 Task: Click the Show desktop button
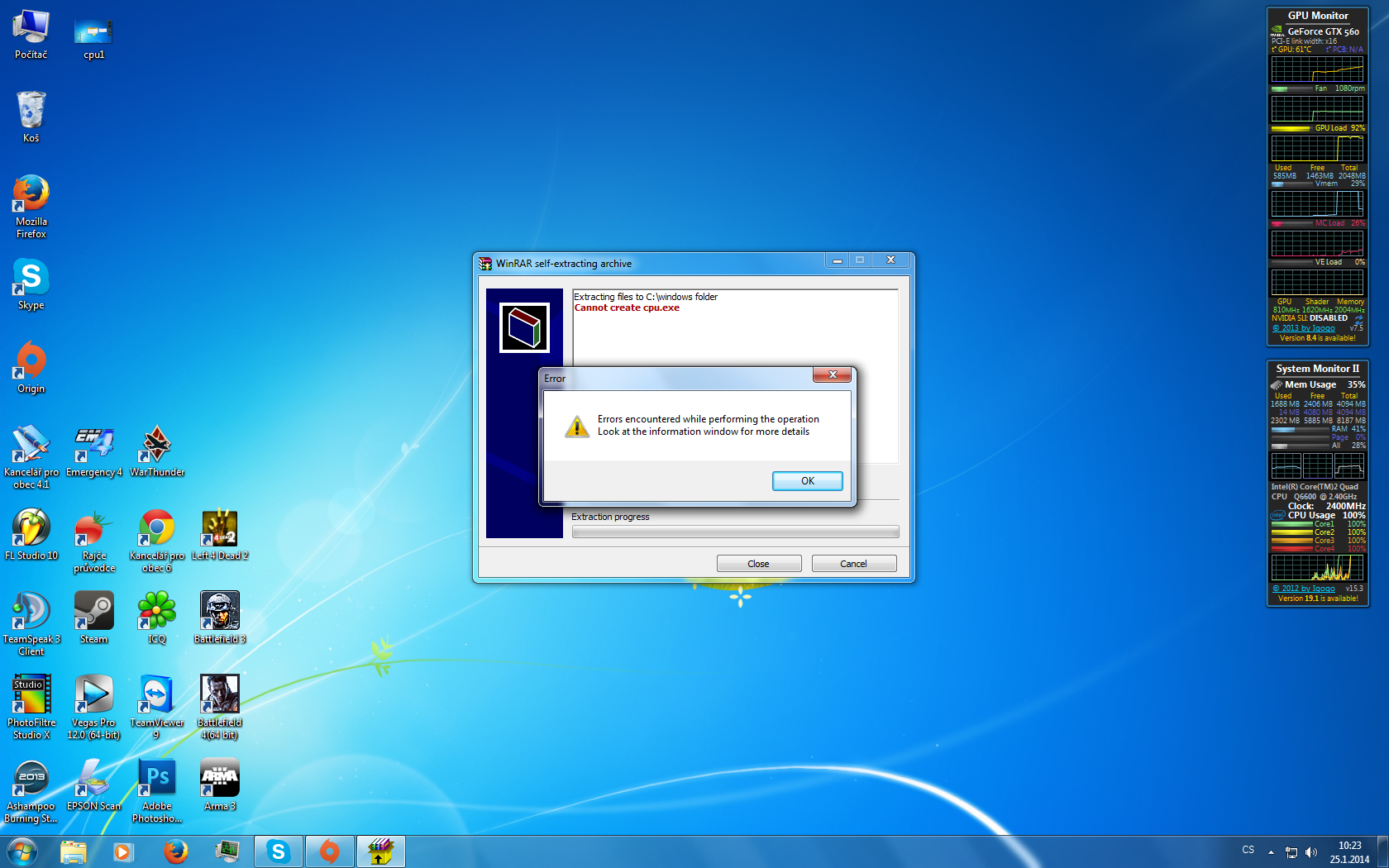[1382, 851]
